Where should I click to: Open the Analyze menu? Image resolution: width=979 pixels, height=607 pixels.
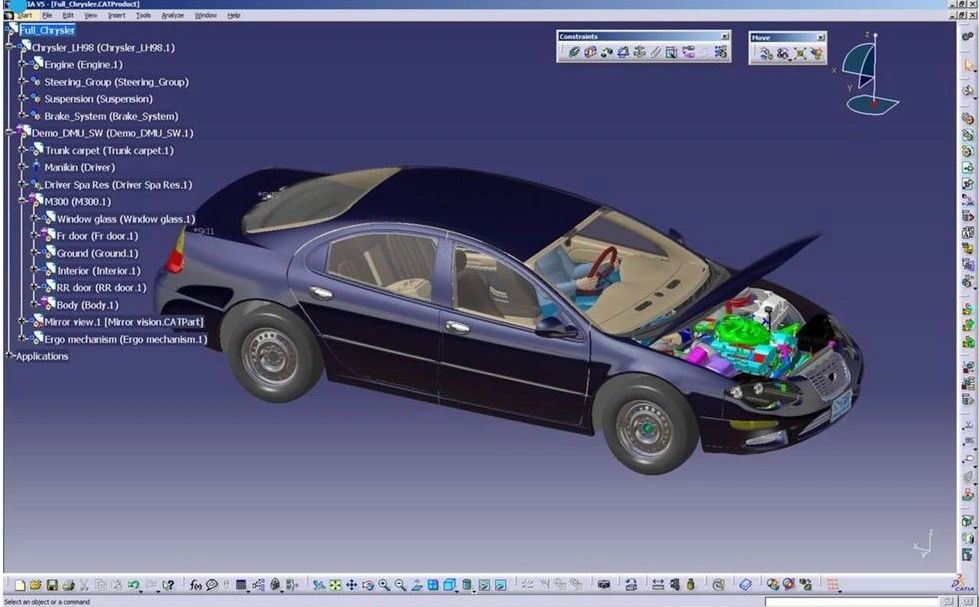[173, 15]
